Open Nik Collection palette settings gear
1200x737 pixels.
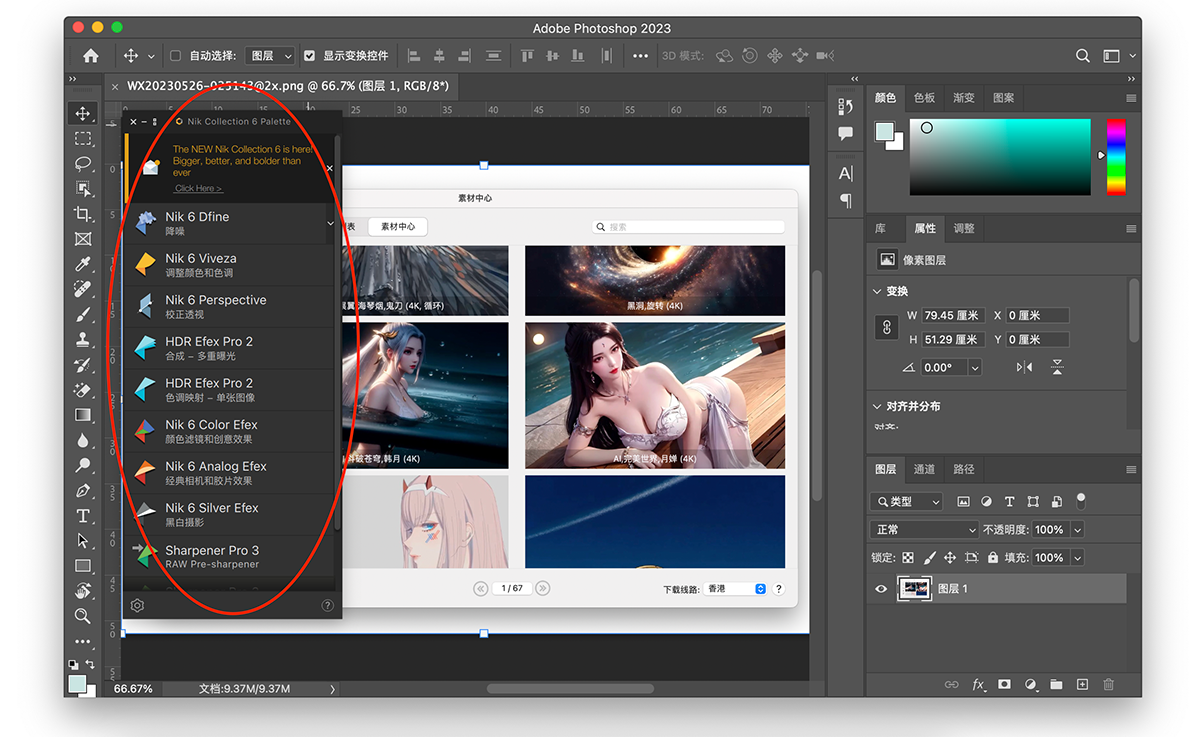point(138,605)
